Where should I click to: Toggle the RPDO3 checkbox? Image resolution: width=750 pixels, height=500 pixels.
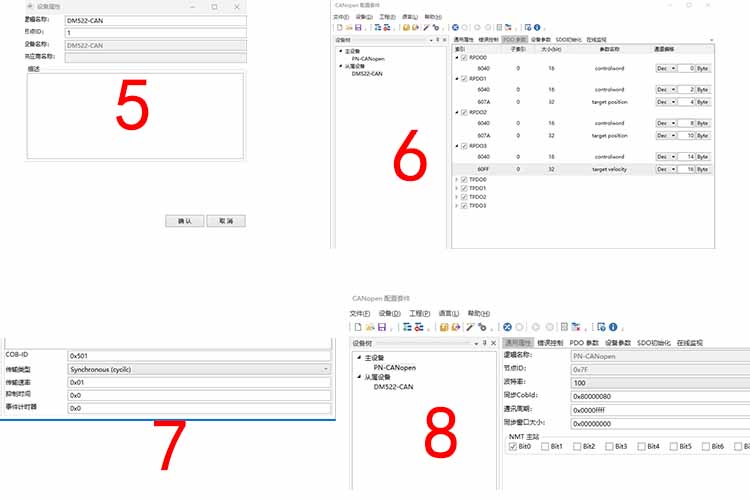(x=464, y=146)
